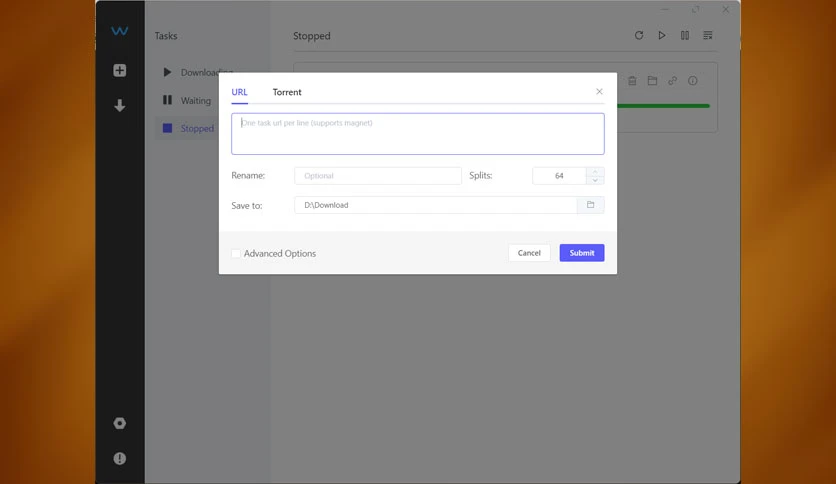
Task: Browse folder for Save to path
Action: point(590,205)
